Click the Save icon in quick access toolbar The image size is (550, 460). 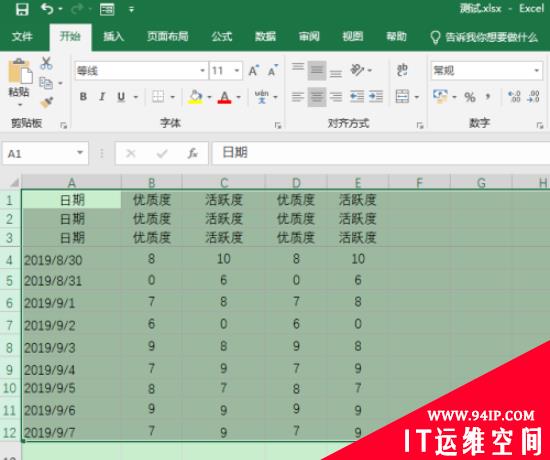22,9
